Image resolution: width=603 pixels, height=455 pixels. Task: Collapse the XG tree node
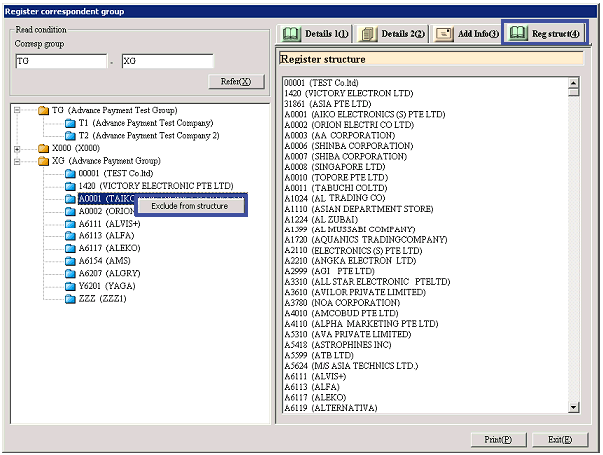click(17, 161)
